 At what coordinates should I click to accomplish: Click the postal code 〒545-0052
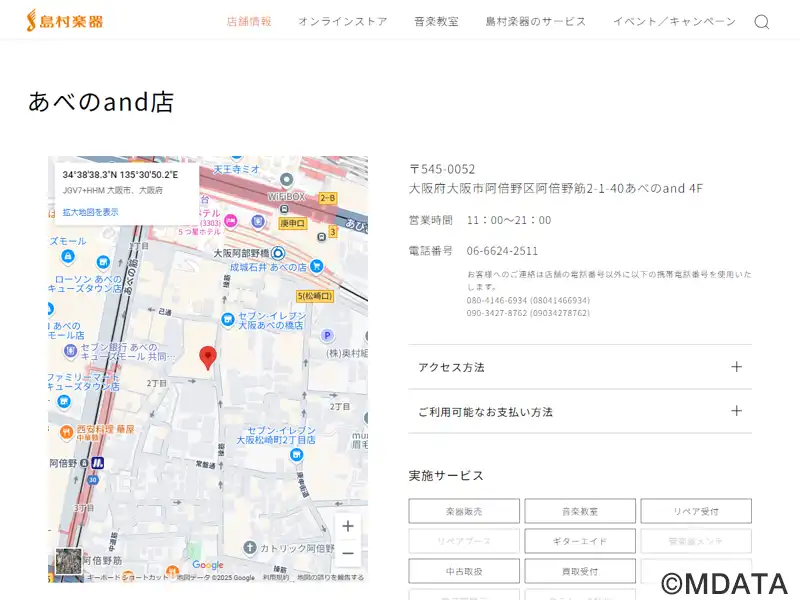442,169
